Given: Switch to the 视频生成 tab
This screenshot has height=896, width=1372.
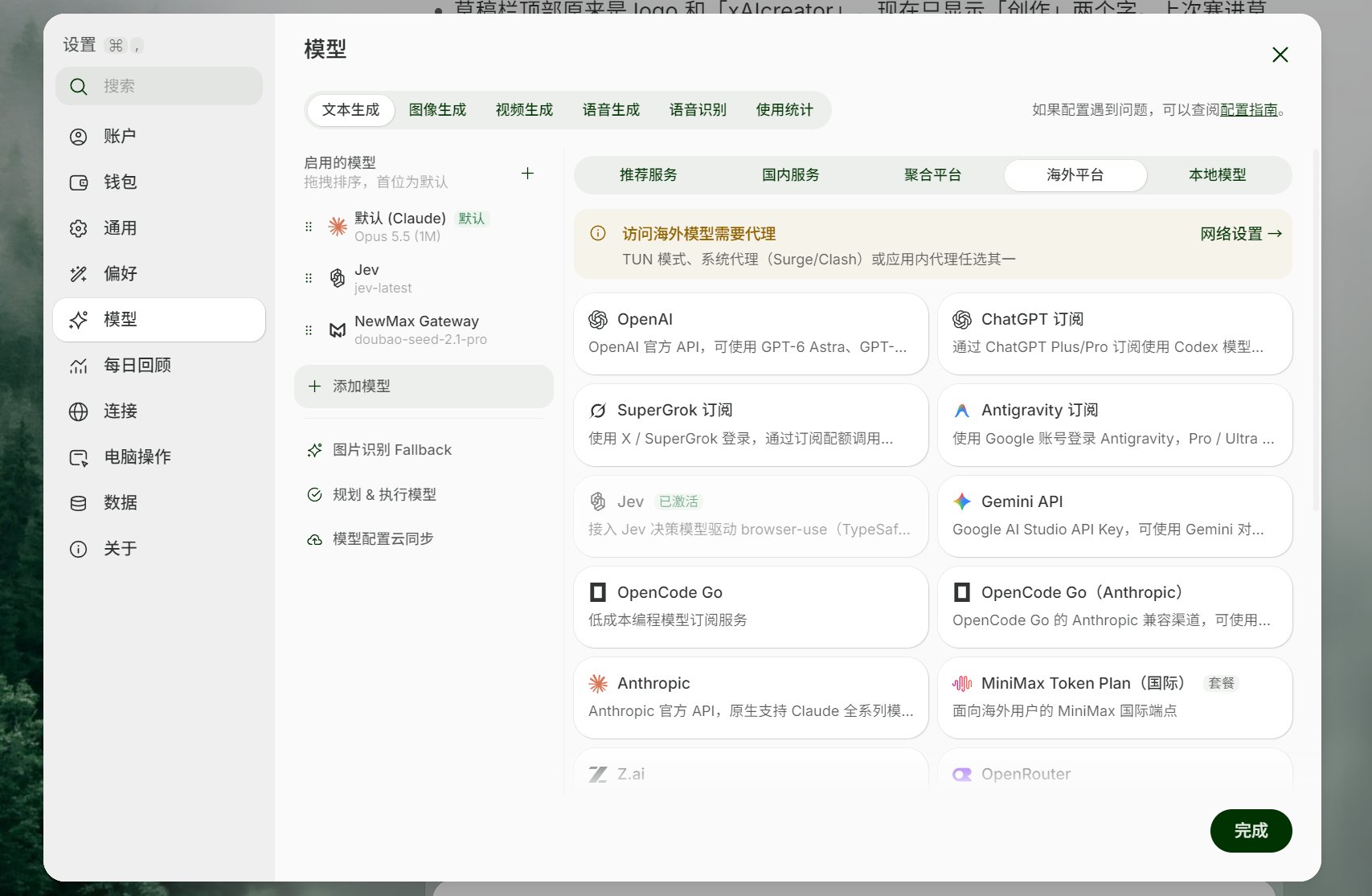Looking at the screenshot, I should click(x=524, y=110).
